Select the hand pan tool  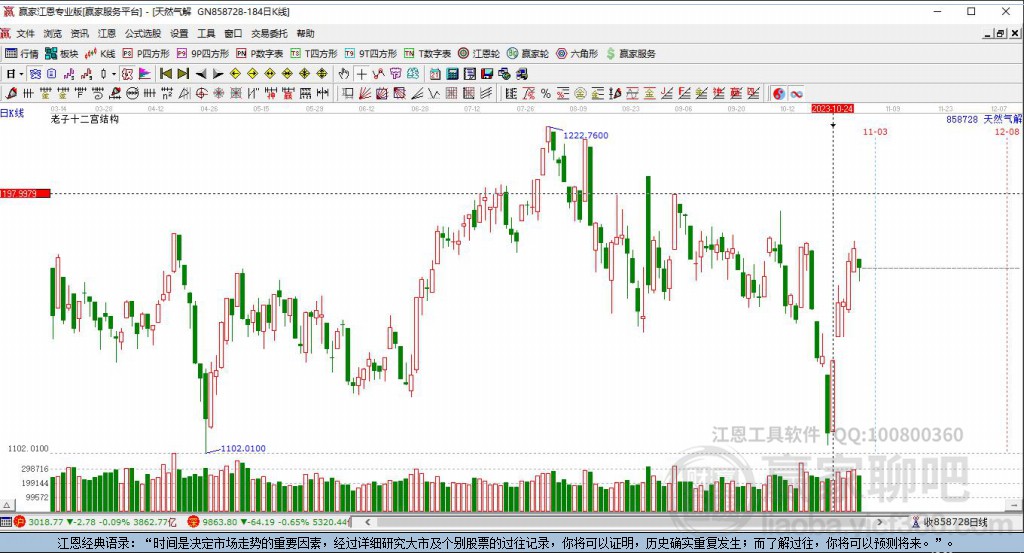(x=344, y=74)
